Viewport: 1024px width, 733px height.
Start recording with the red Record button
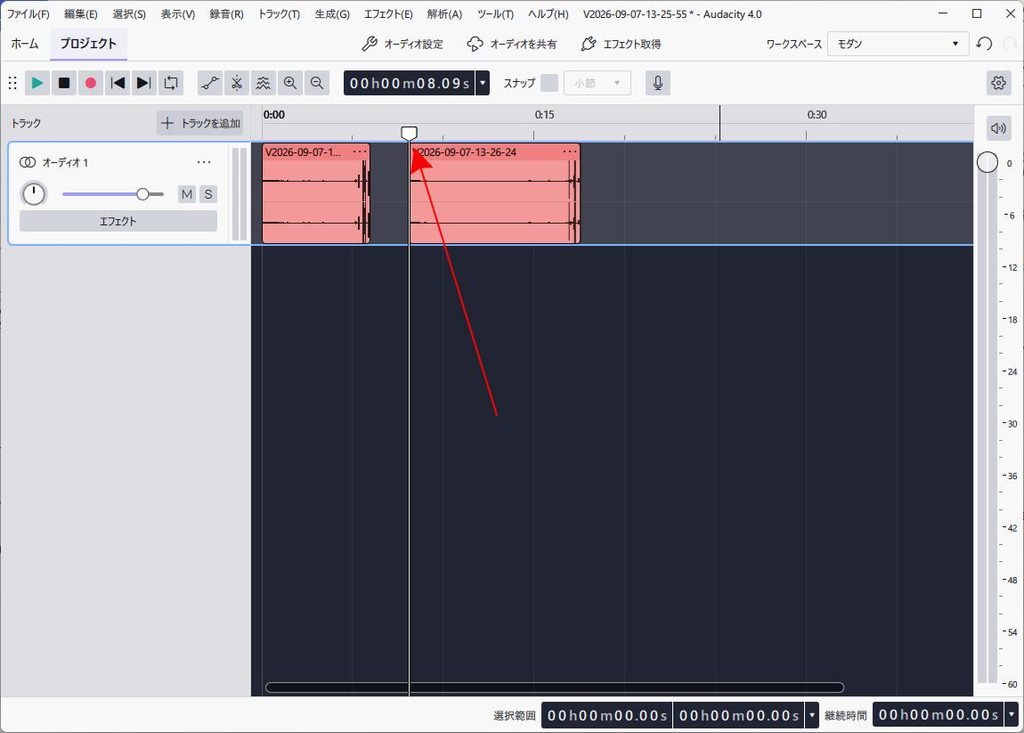pos(91,83)
